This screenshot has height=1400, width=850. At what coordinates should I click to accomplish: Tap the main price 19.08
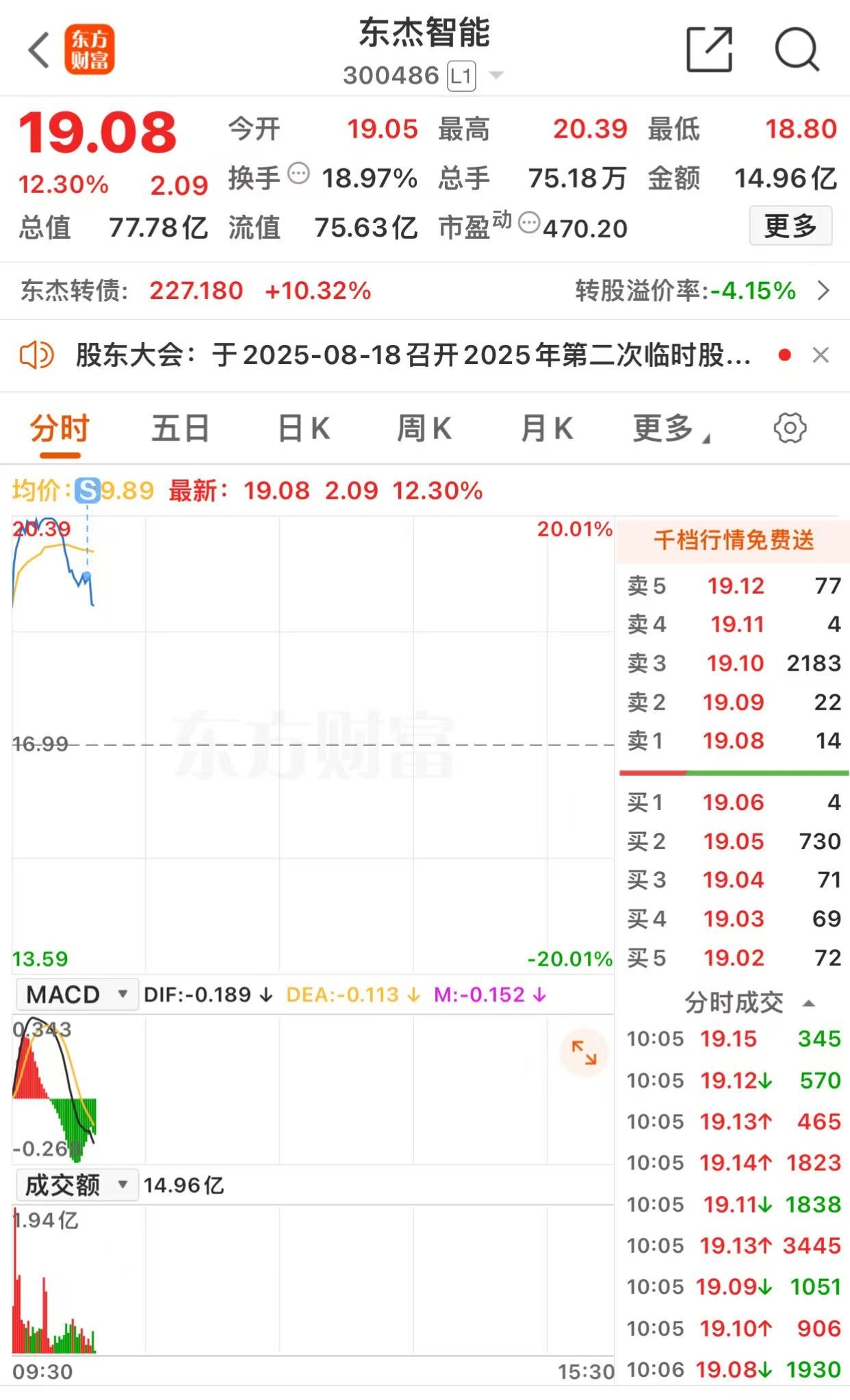[98, 132]
